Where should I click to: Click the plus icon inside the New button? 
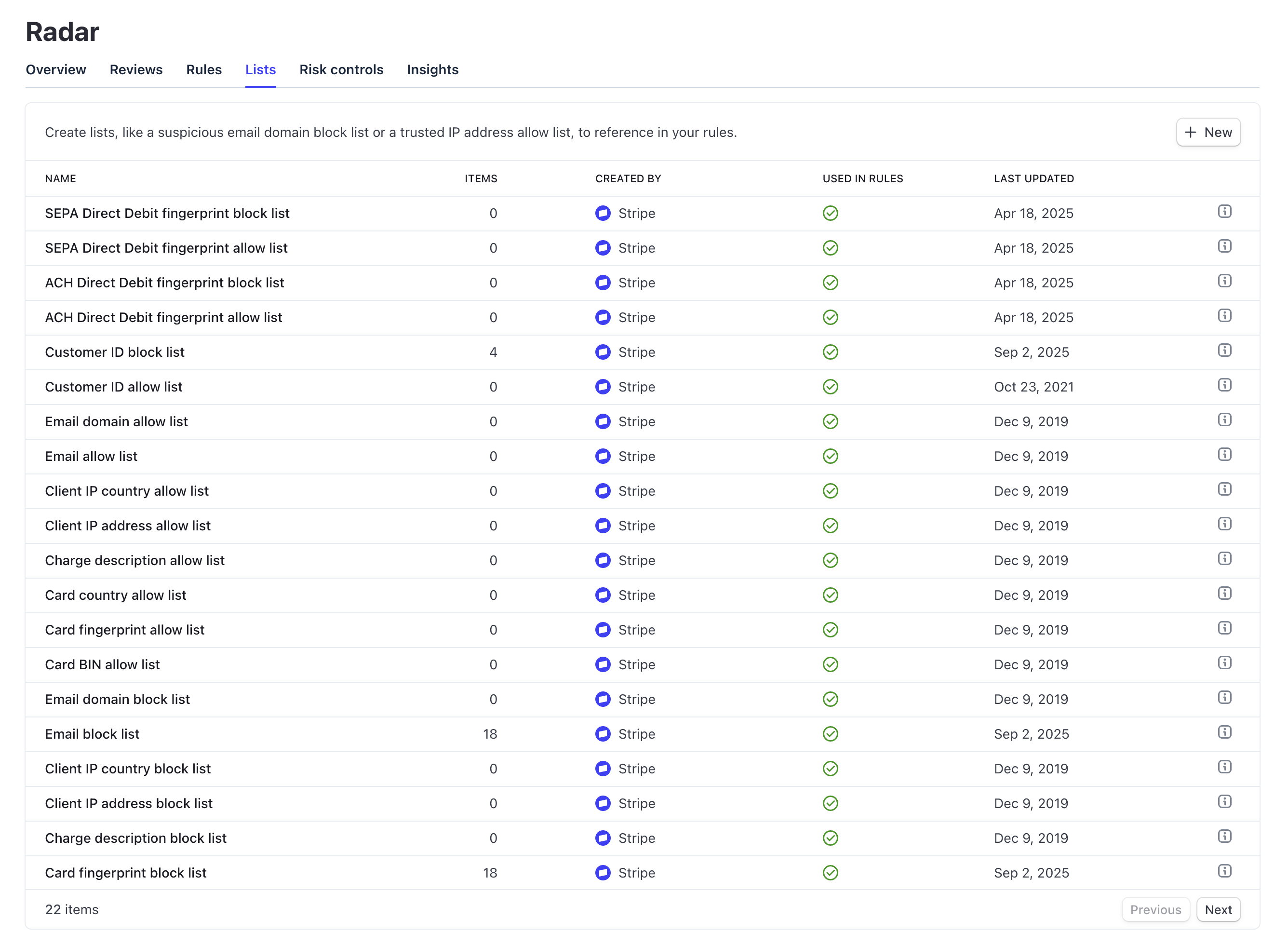coord(1191,132)
